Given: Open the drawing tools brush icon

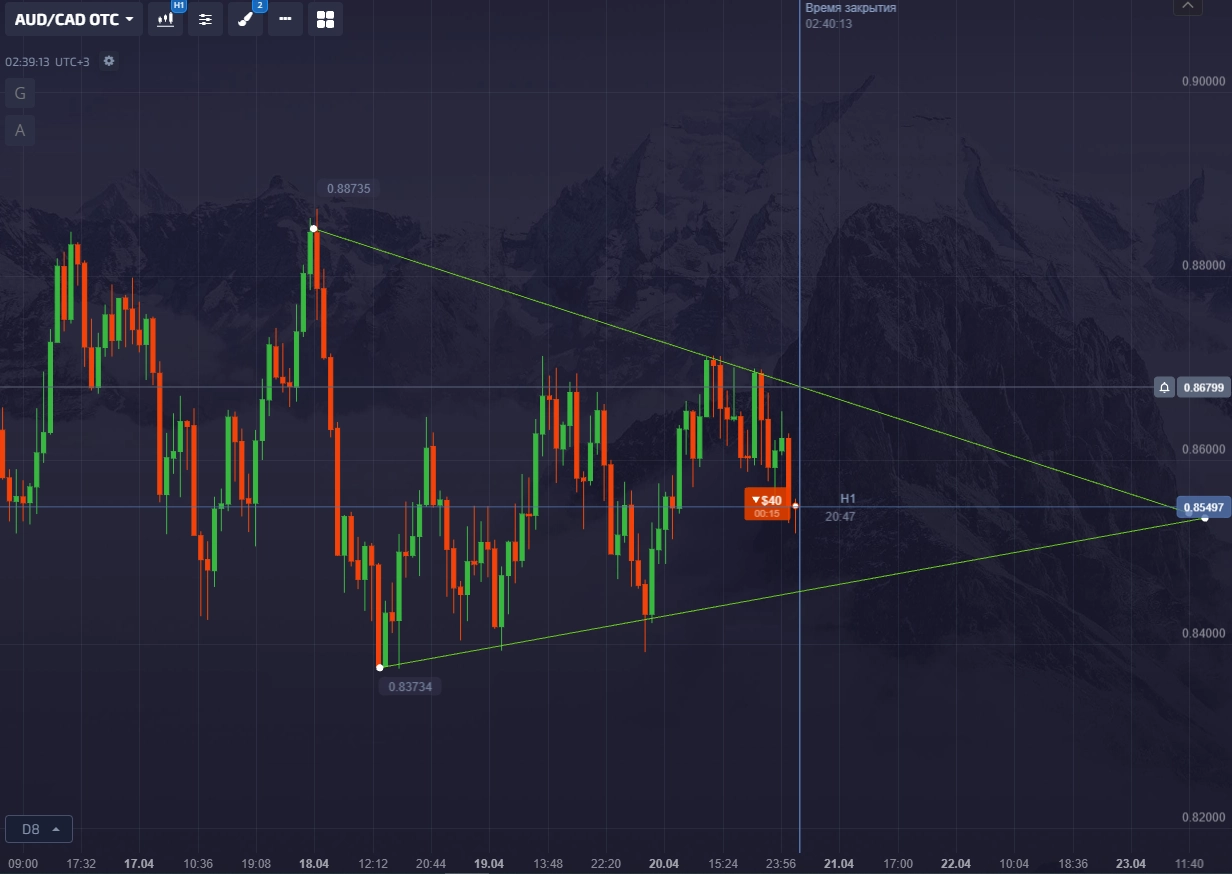Looking at the screenshot, I should point(245,19).
